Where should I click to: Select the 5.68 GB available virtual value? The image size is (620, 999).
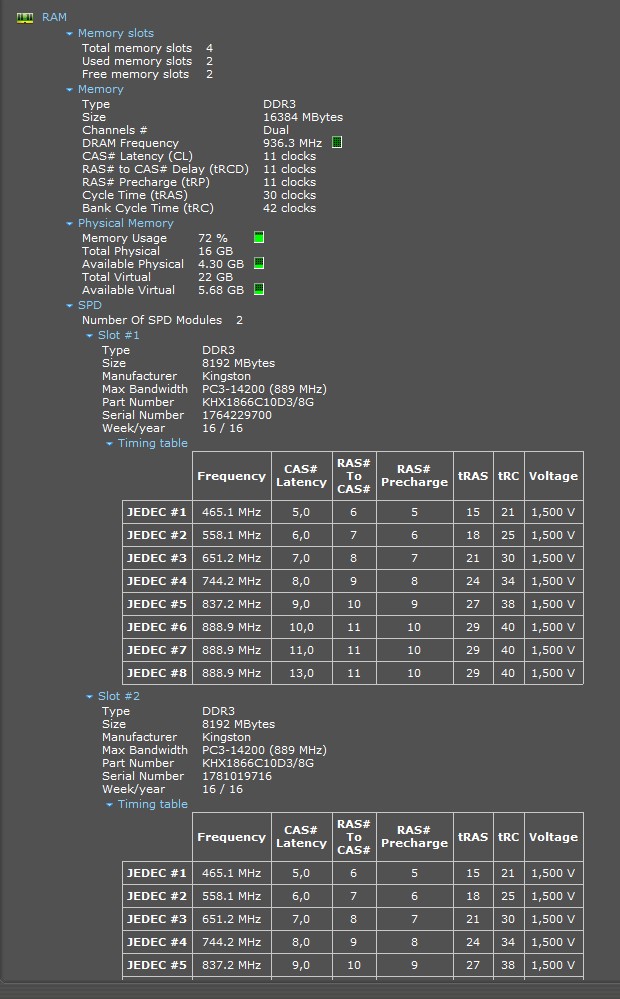221,290
